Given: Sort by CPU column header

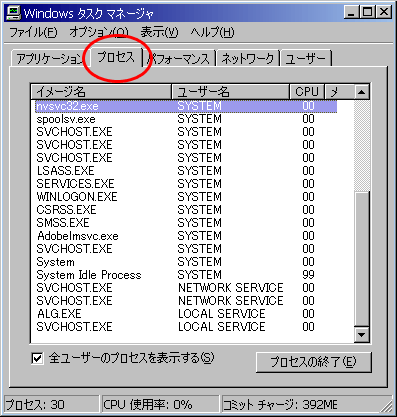Looking at the screenshot, I should click(307, 92).
